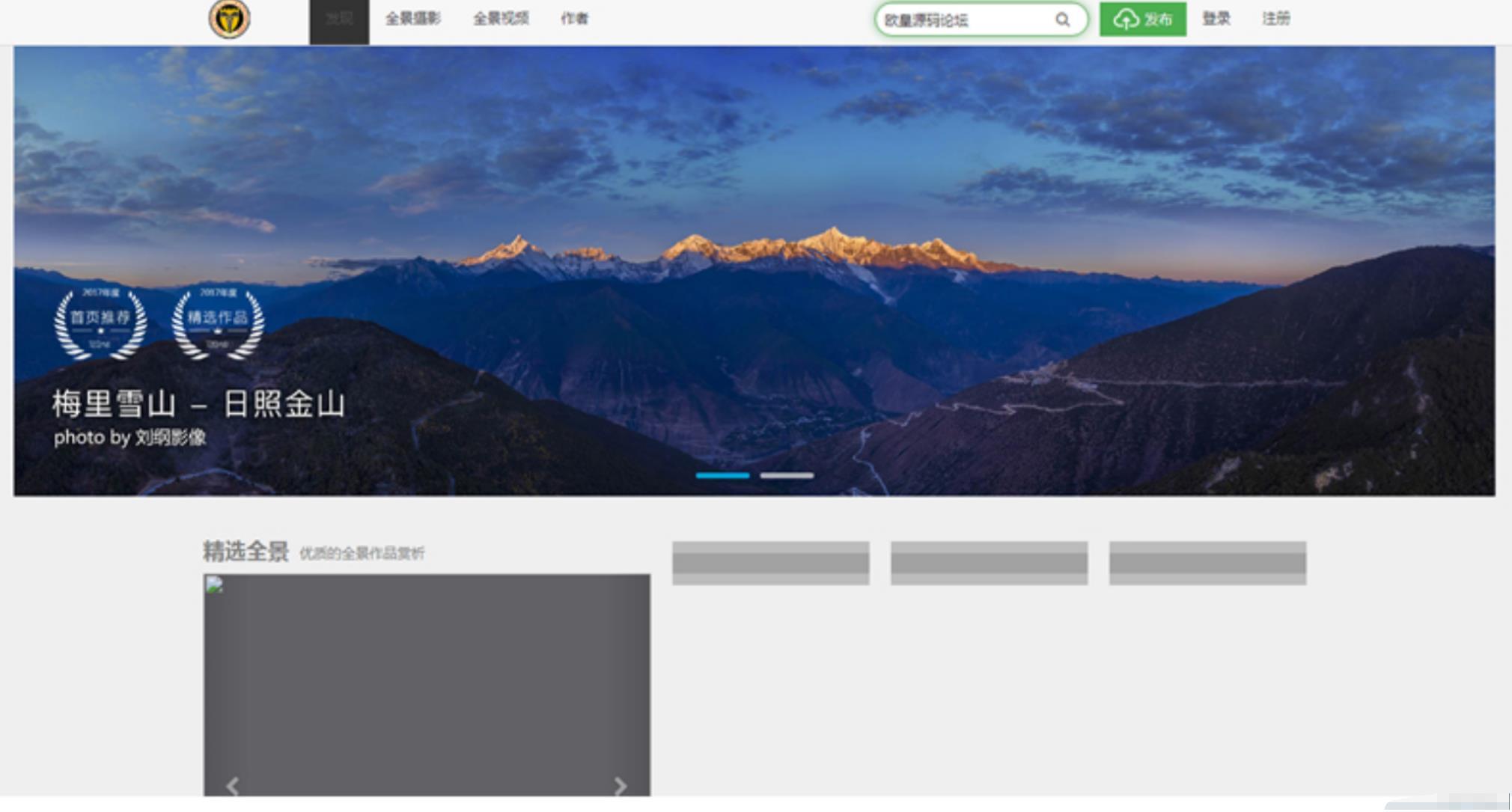Image resolution: width=1512 pixels, height=812 pixels.
Task: Click the right arrow on featured panorama
Action: (620, 785)
